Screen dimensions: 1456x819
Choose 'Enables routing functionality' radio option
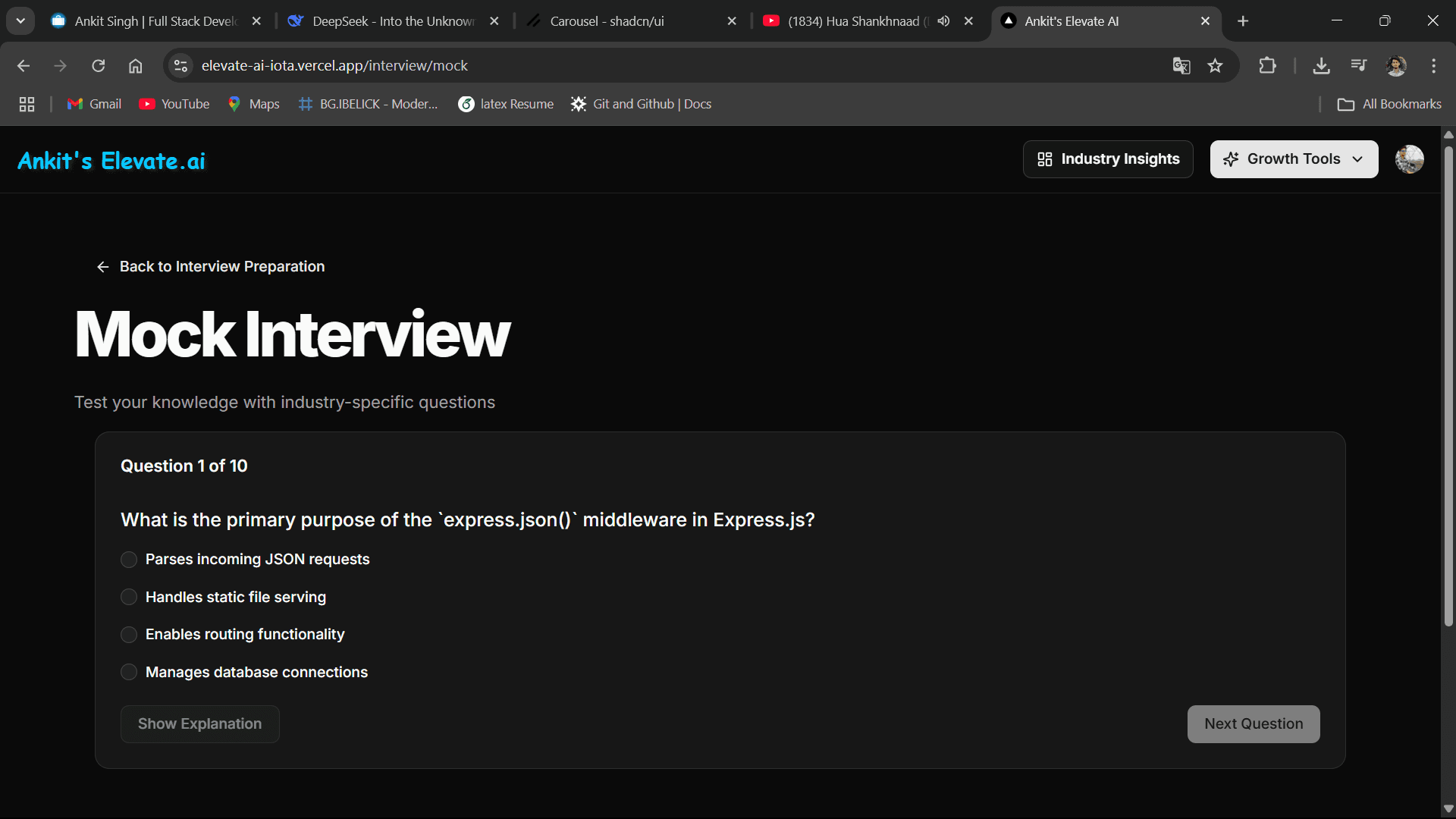(129, 635)
